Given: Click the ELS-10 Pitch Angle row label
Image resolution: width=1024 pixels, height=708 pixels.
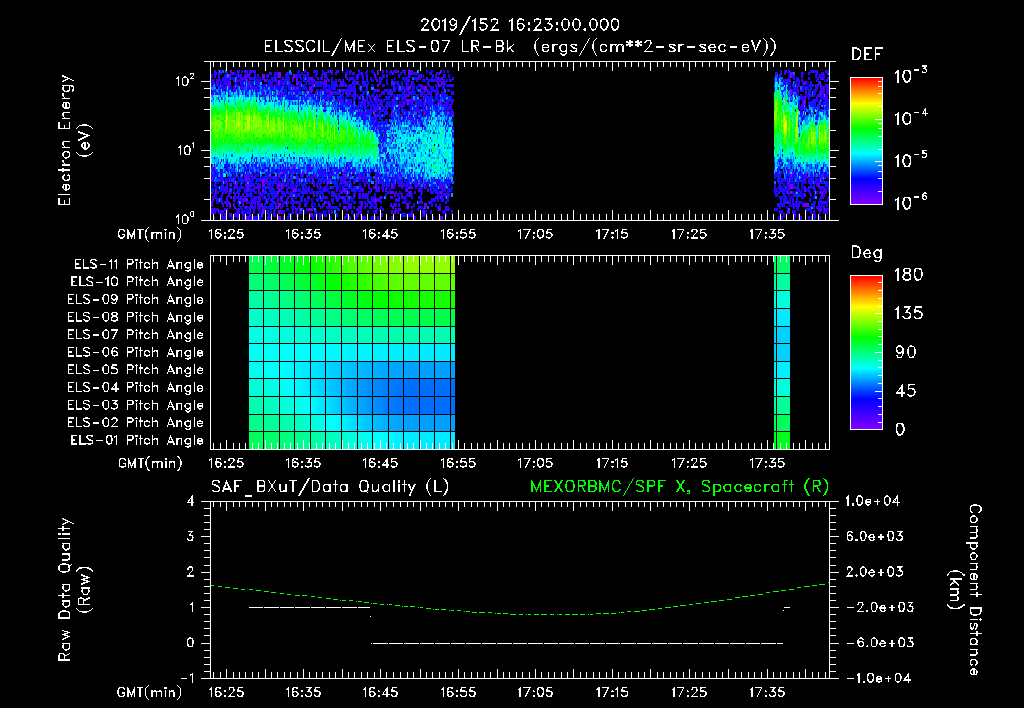Looking at the screenshot, I should click(136, 282).
